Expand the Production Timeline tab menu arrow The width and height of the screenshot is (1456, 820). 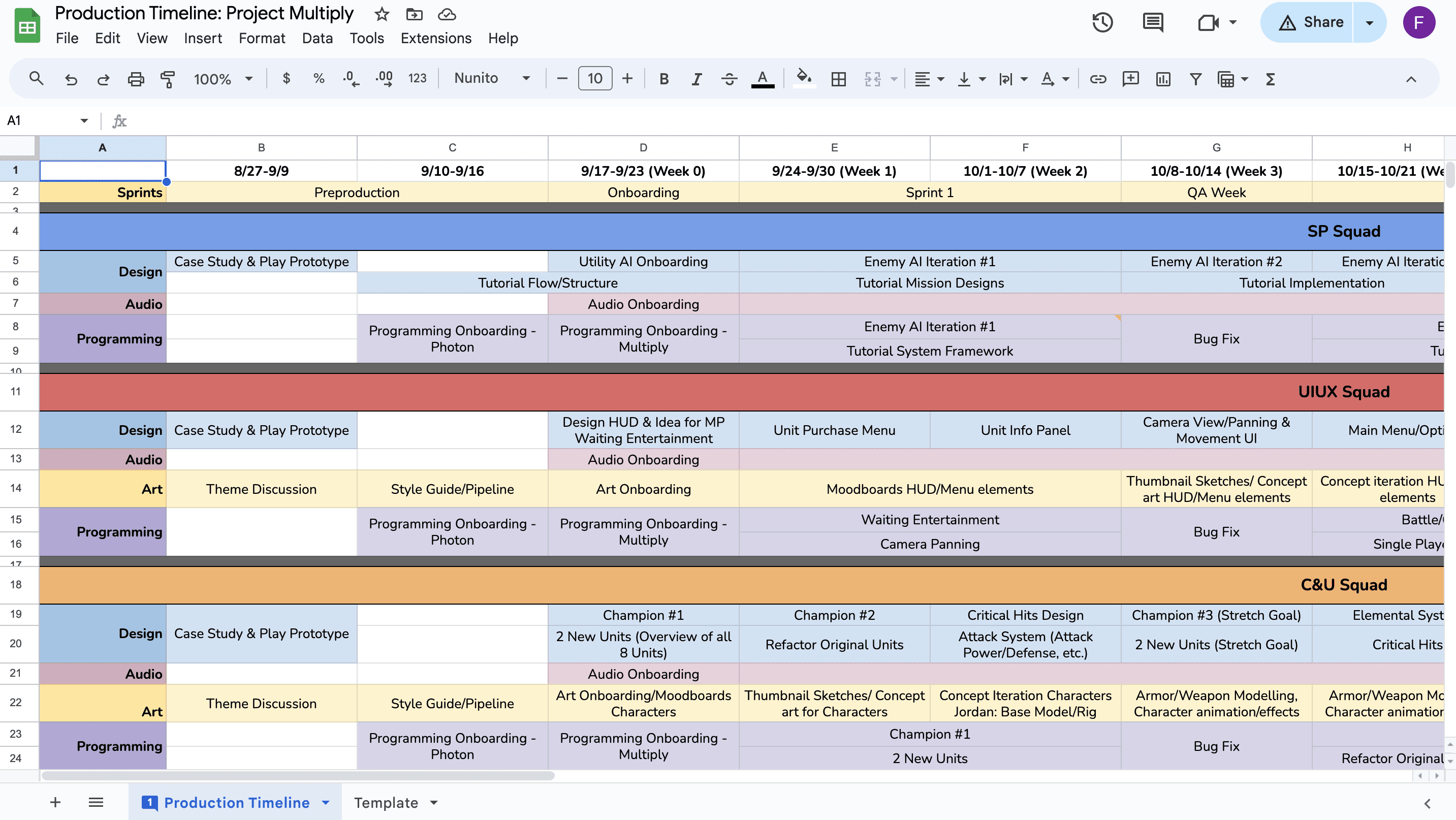tap(326, 803)
